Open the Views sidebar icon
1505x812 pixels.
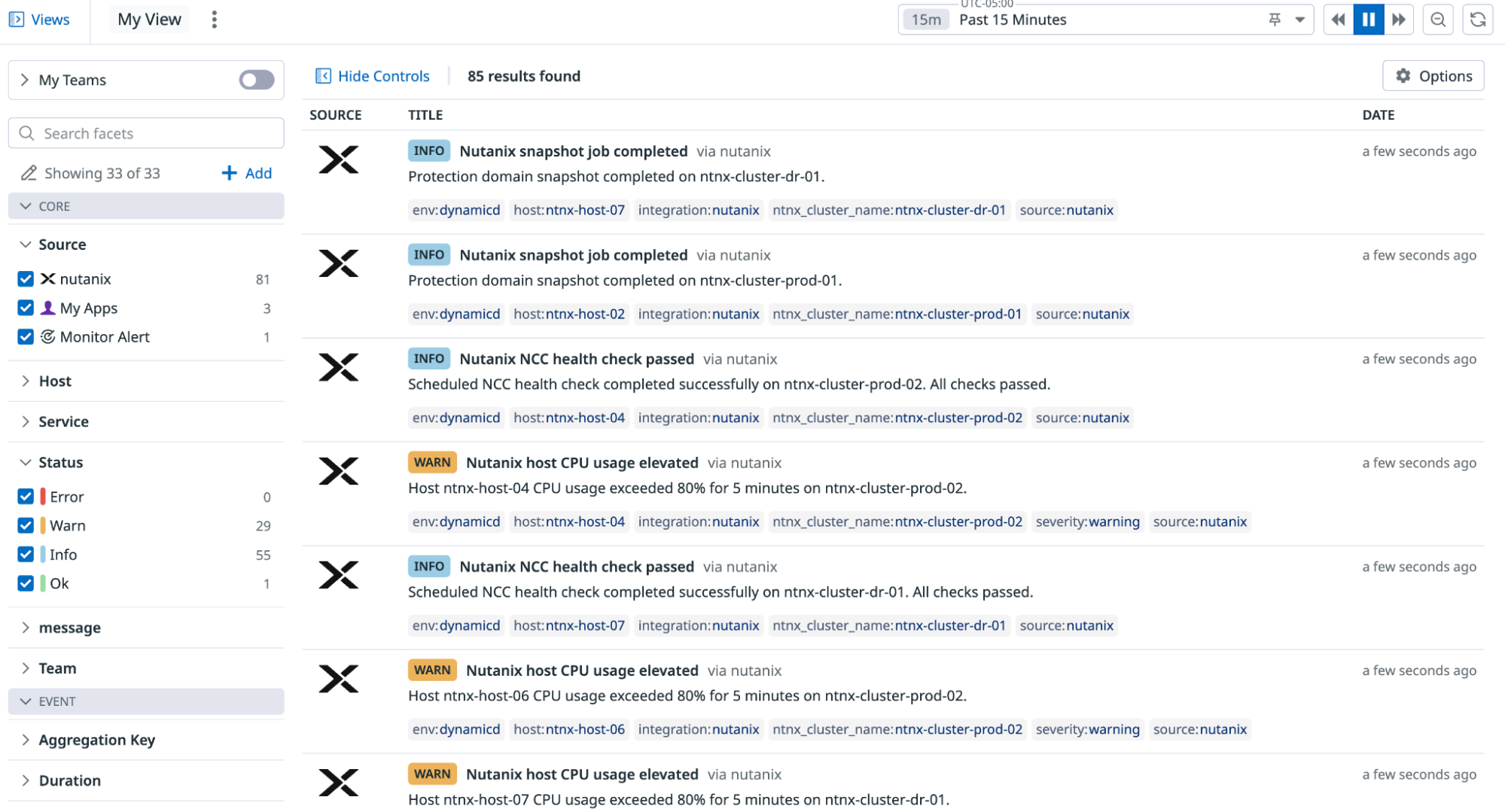pos(16,19)
